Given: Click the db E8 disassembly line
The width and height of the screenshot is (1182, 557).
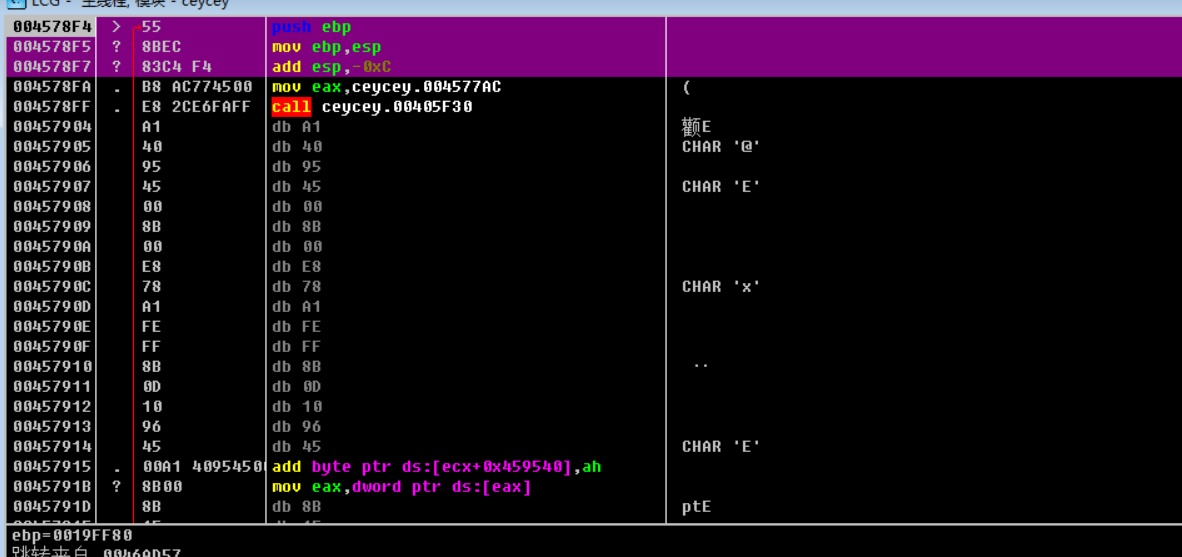Looking at the screenshot, I should [x=297, y=267].
